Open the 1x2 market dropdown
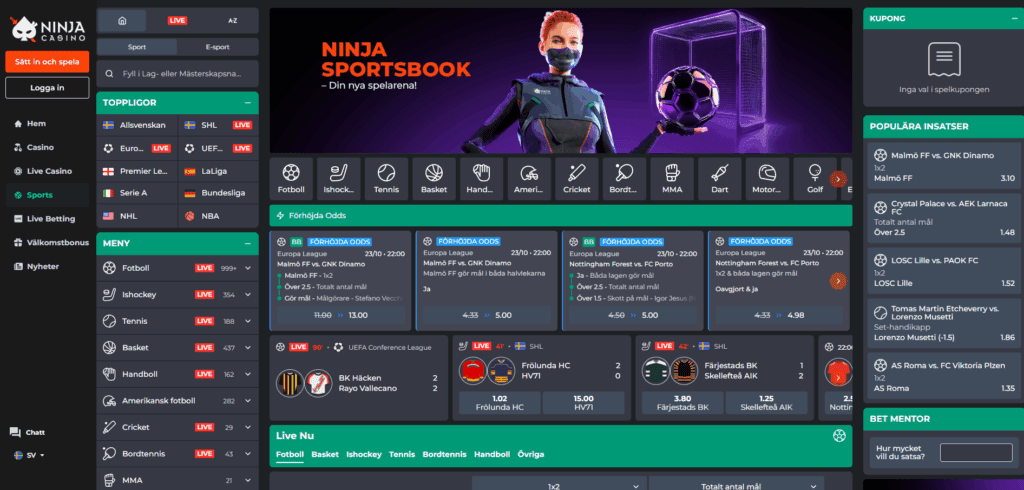Image resolution: width=1024 pixels, height=490 pixels. (x=559, y=485)
